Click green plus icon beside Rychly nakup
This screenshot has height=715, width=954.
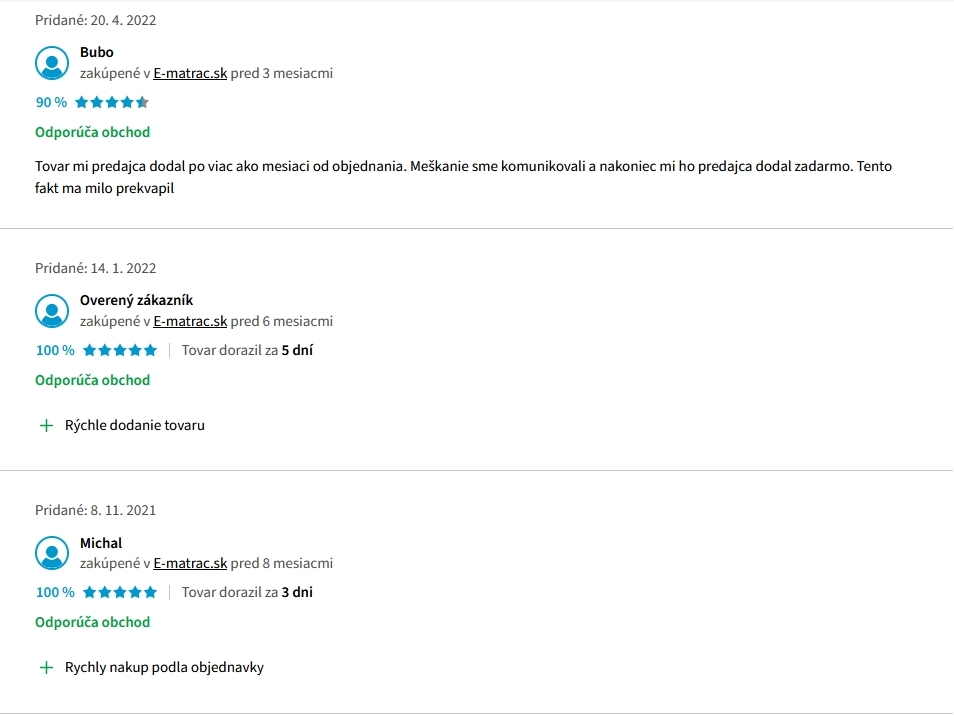pos(46,668)
